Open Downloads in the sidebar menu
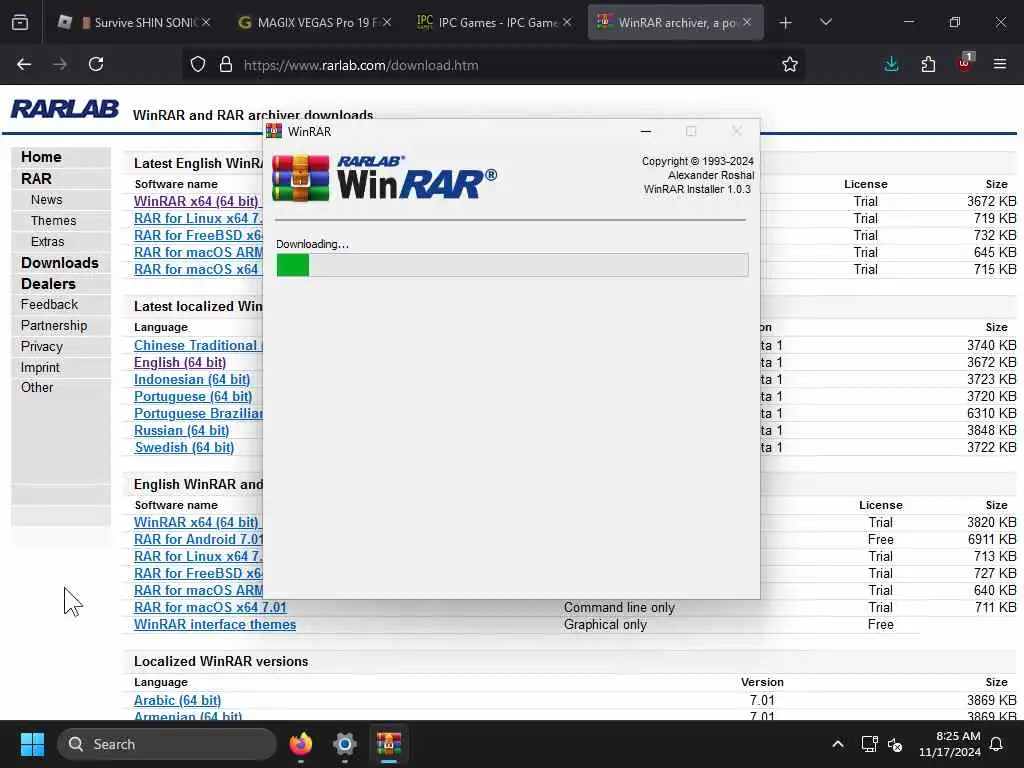Viewport: 1024px width, 768px height. coord(60,263)
